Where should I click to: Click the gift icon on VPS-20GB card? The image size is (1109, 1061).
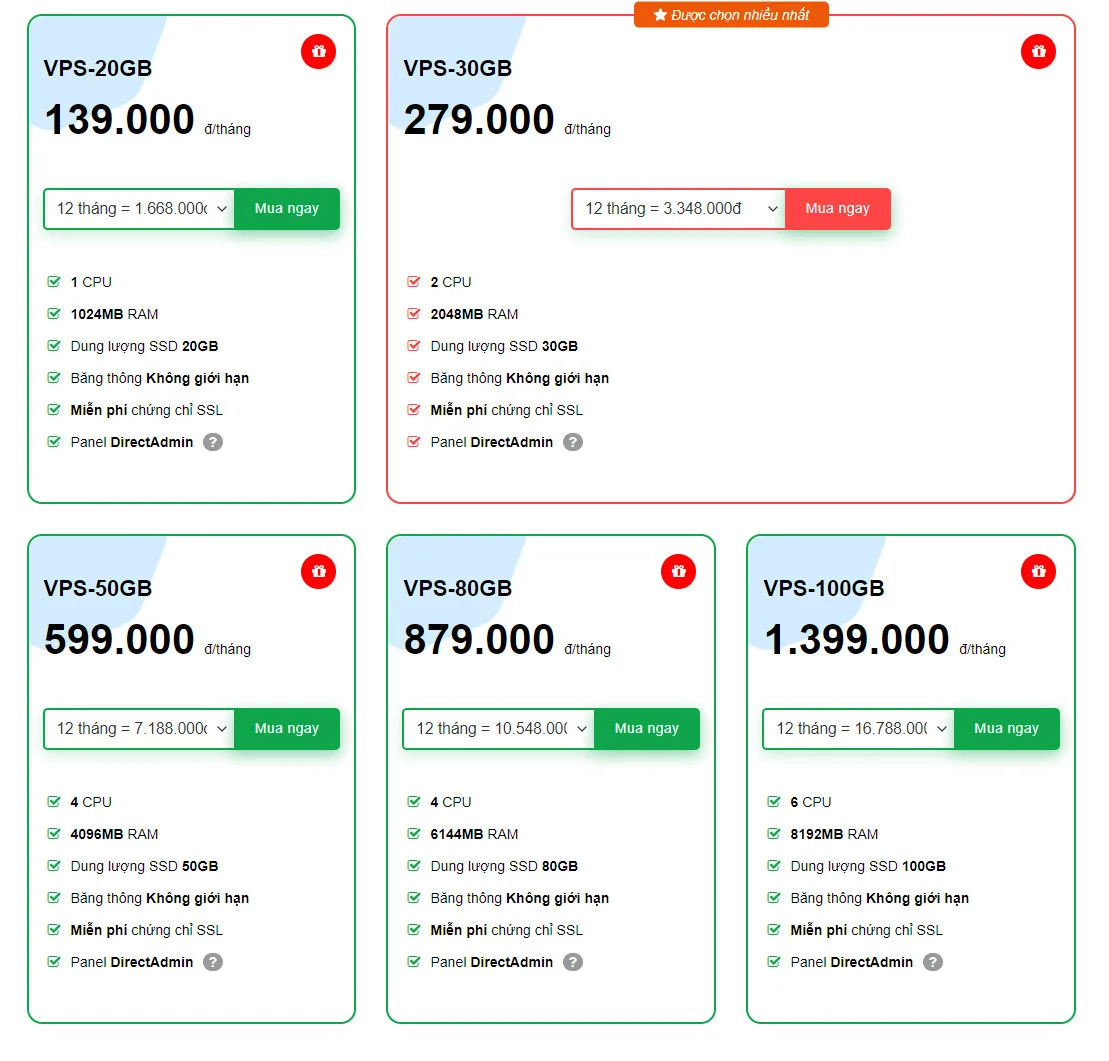318,51
